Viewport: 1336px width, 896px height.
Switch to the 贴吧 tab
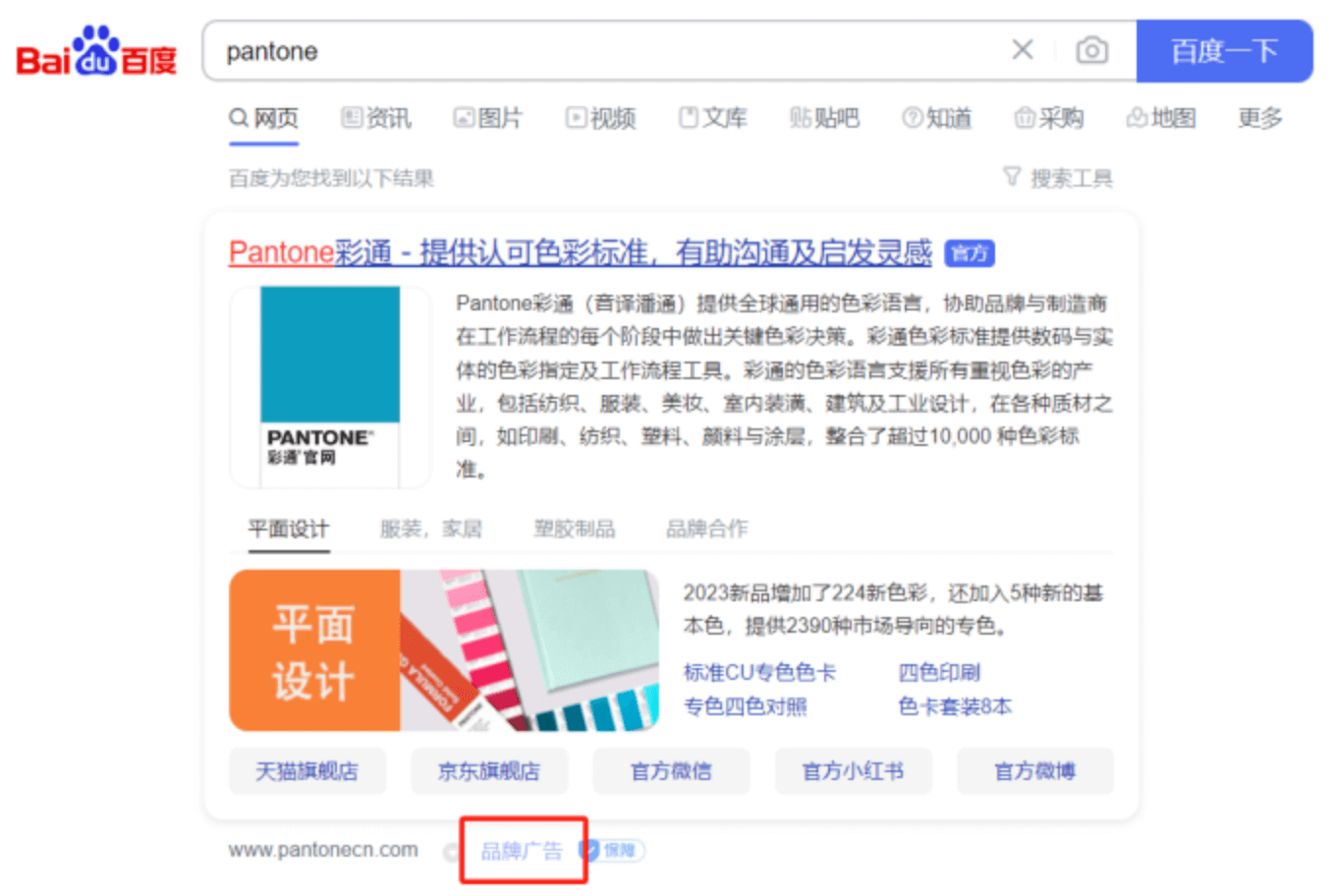pos(824,119)
